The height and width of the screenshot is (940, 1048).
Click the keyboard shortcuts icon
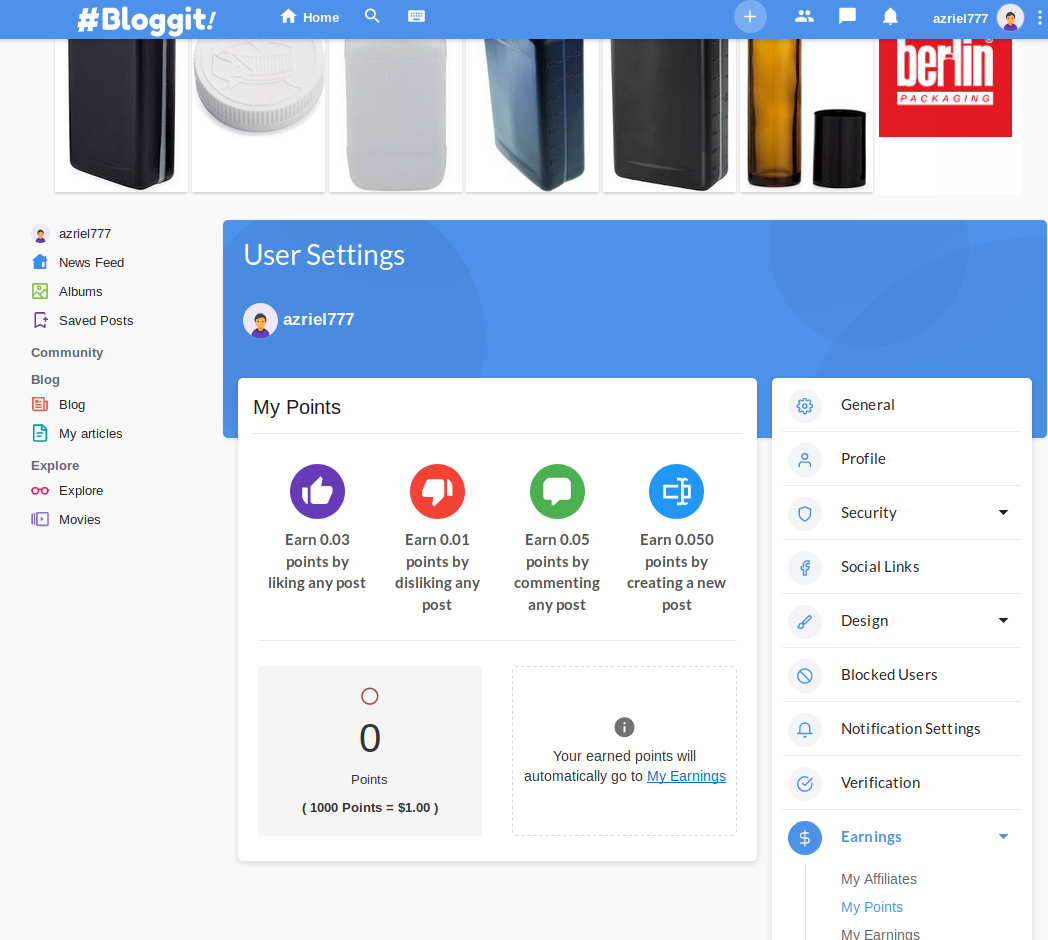tap(416, 17)
